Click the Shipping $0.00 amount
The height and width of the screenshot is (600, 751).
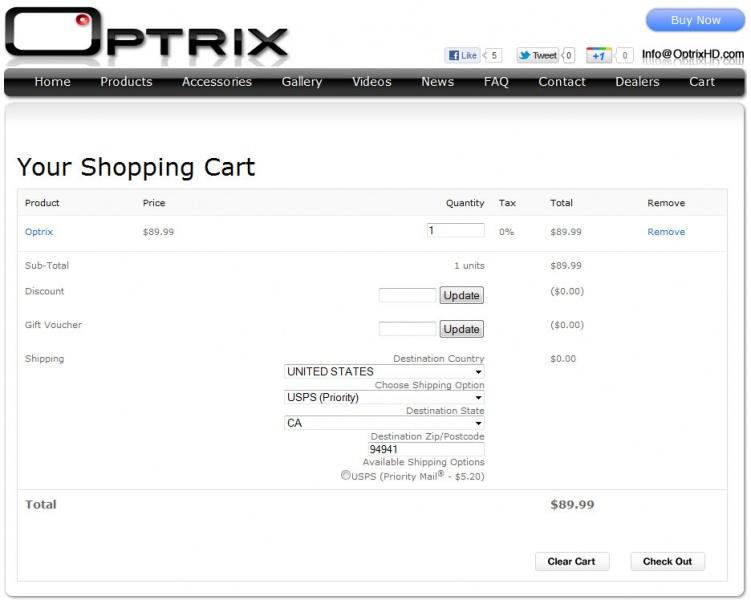pyautogui.click(x=563, y=359)
